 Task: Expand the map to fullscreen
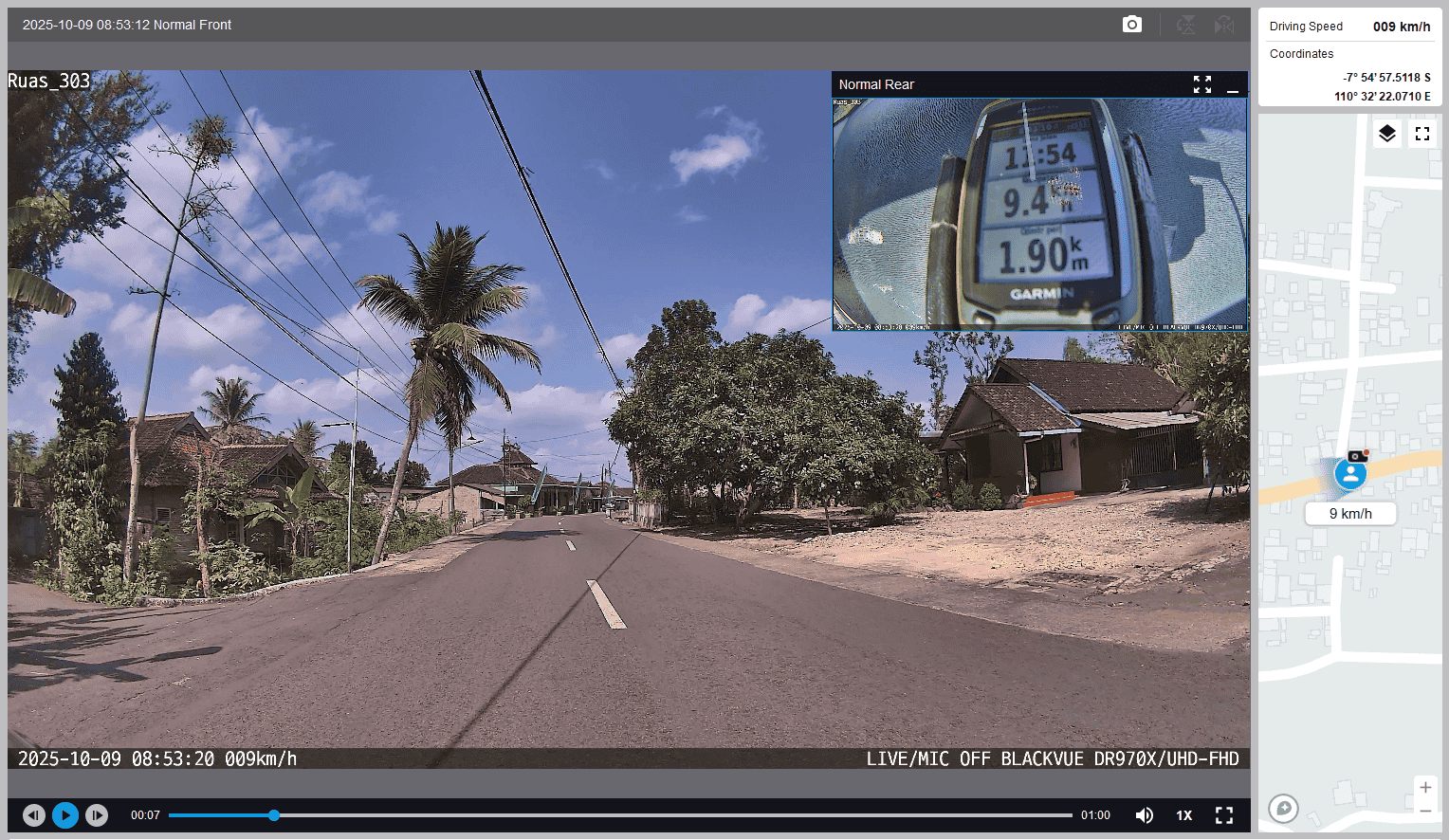[1421, 134]
